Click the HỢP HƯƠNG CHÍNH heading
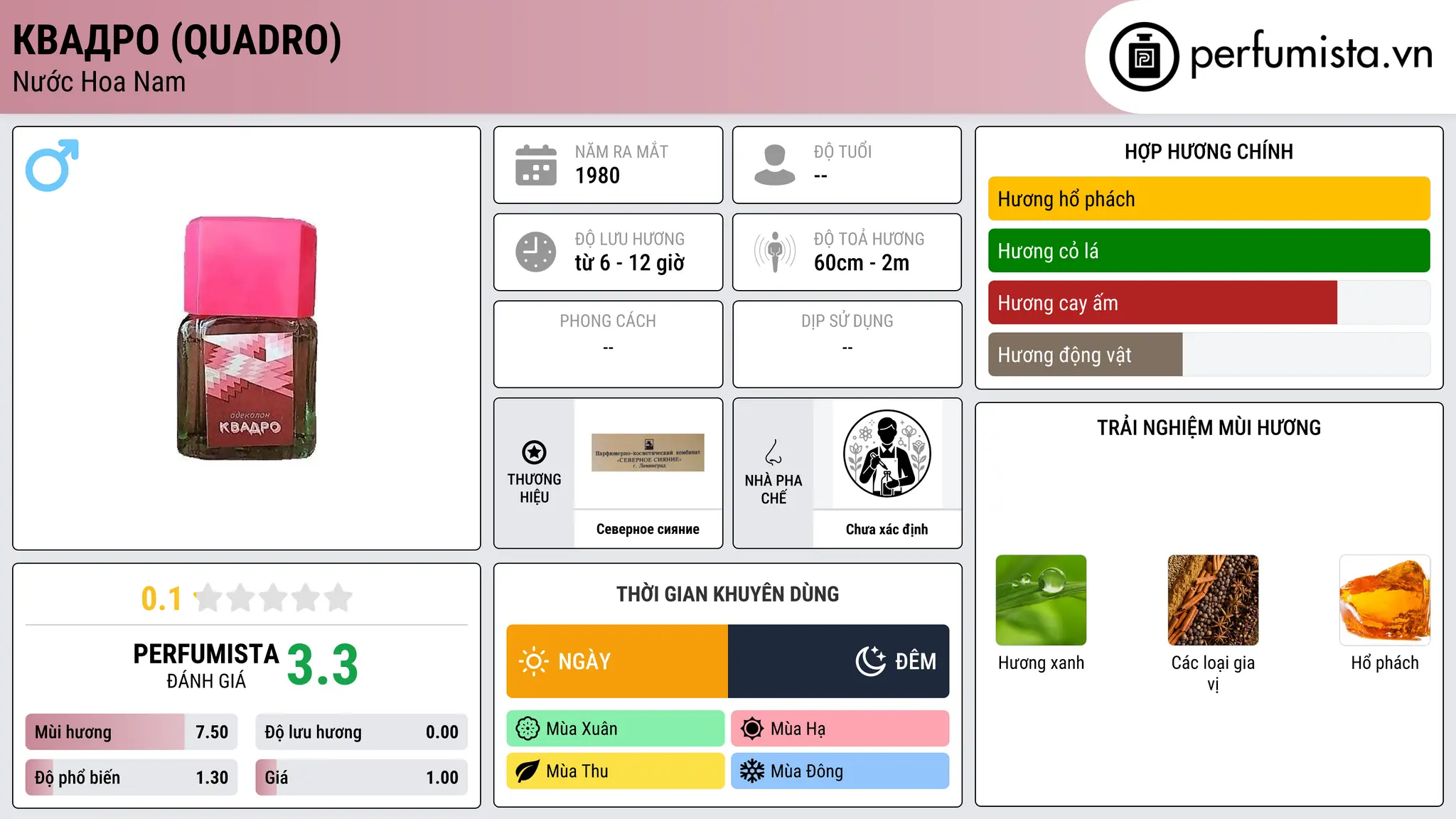Screen dimensions: 1456x819 tap(1209, 151)
